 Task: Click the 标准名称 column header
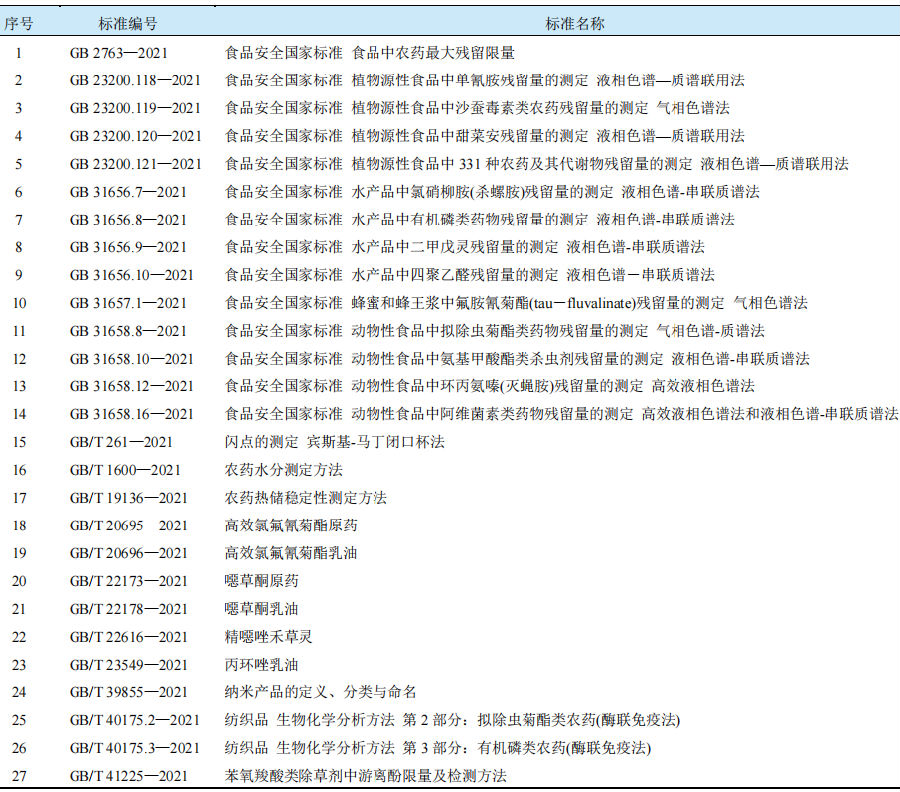(575, 24)
